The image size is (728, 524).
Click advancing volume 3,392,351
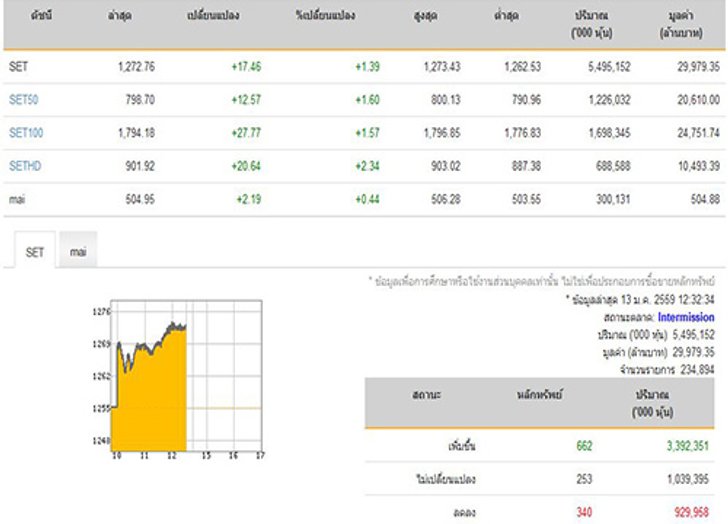tap(688, 446)
